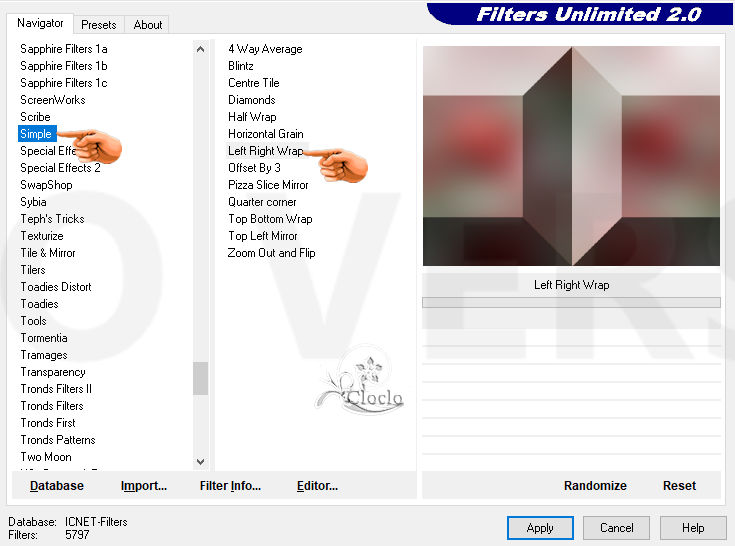The width and height of the screenshot is (735, 546).
Task: Select the Half Wrap filter
Action: pos(252,117)
